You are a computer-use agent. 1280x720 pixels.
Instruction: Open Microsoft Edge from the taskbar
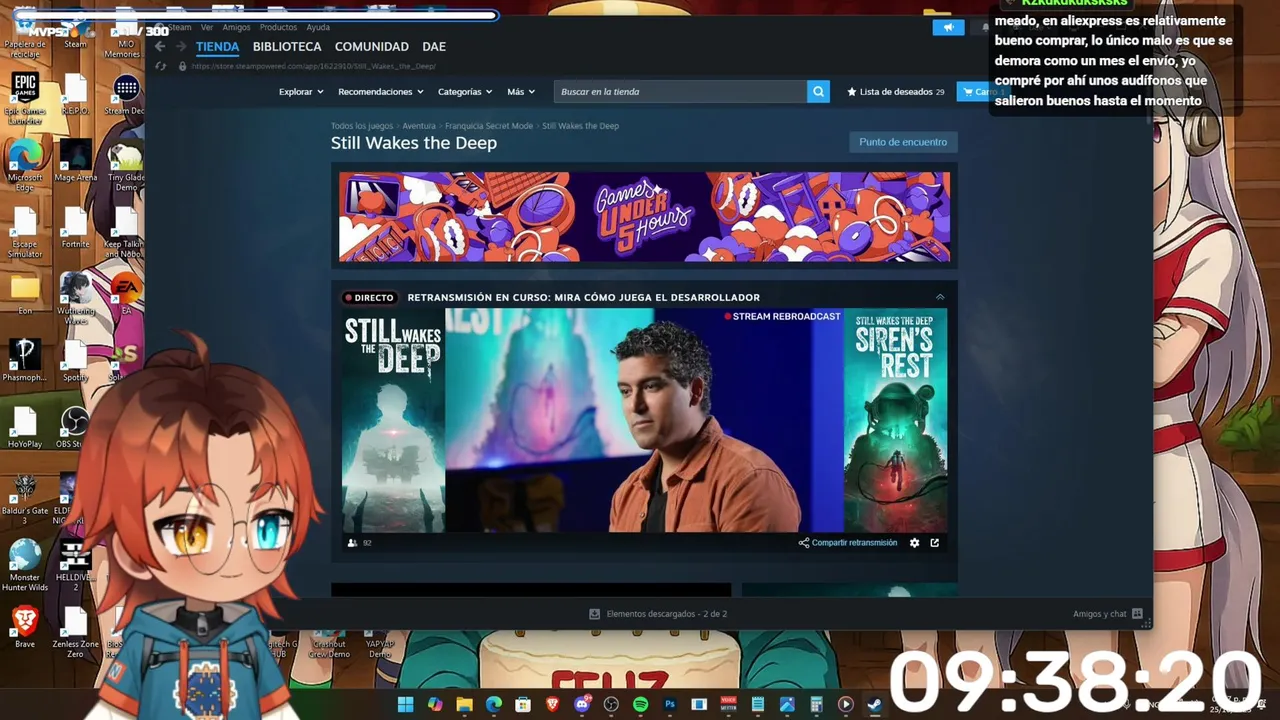point(494,704)
